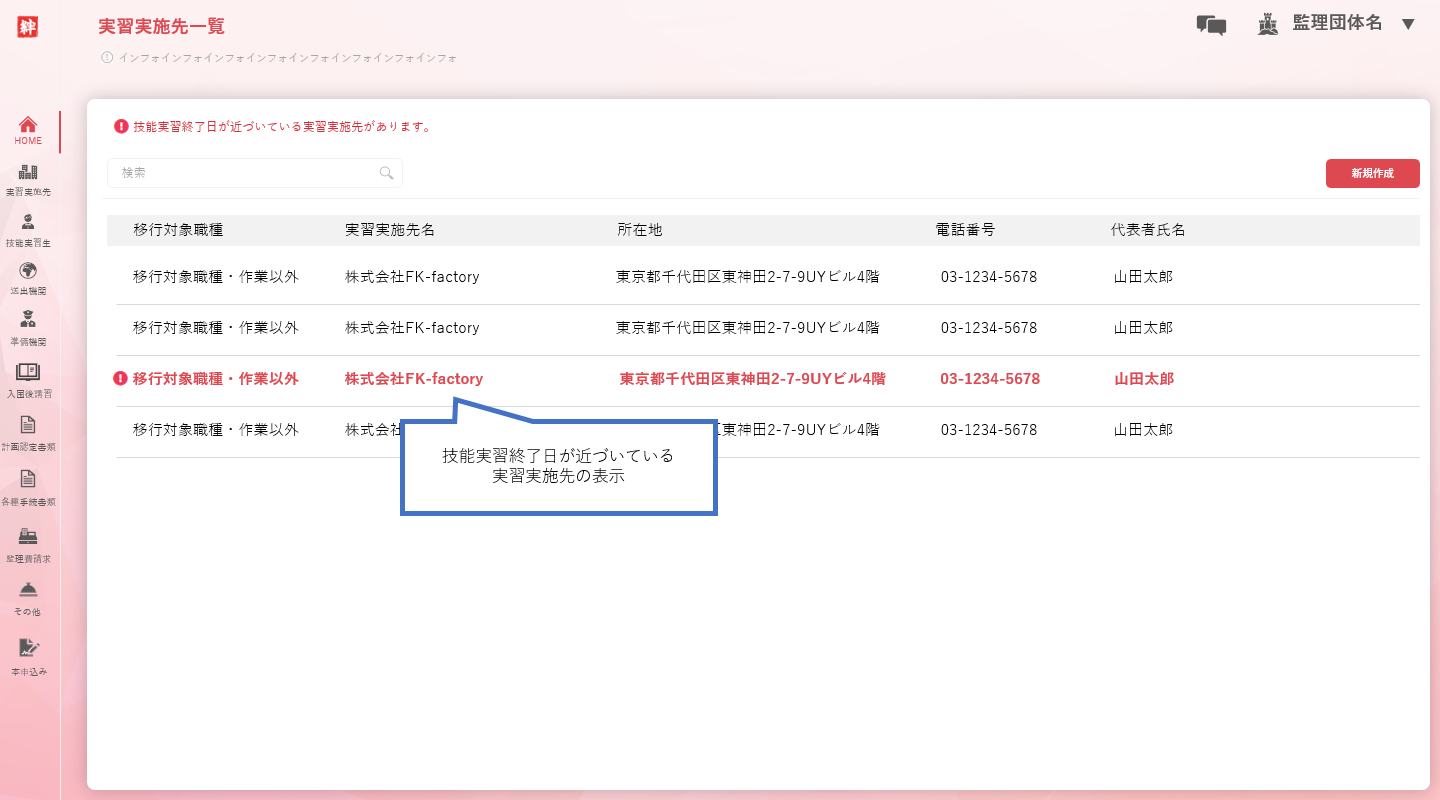This screenshot has width=1440, height=800.
Task: Open the 入国後講習 book icon
Action: (x=28, y=373)
